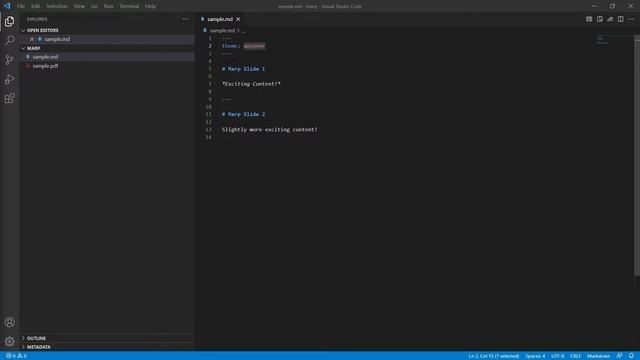Change the CRLF line ending

(x=576, y=356)
